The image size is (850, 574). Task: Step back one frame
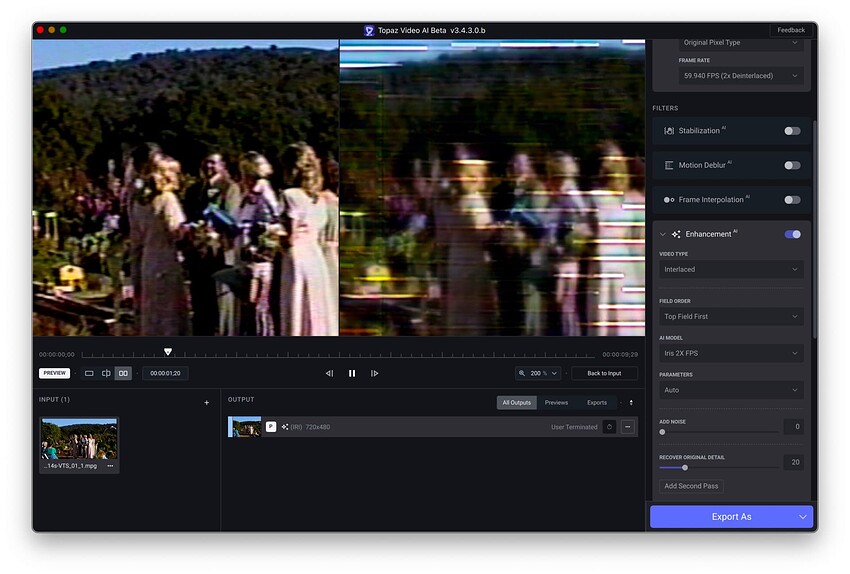329,373
